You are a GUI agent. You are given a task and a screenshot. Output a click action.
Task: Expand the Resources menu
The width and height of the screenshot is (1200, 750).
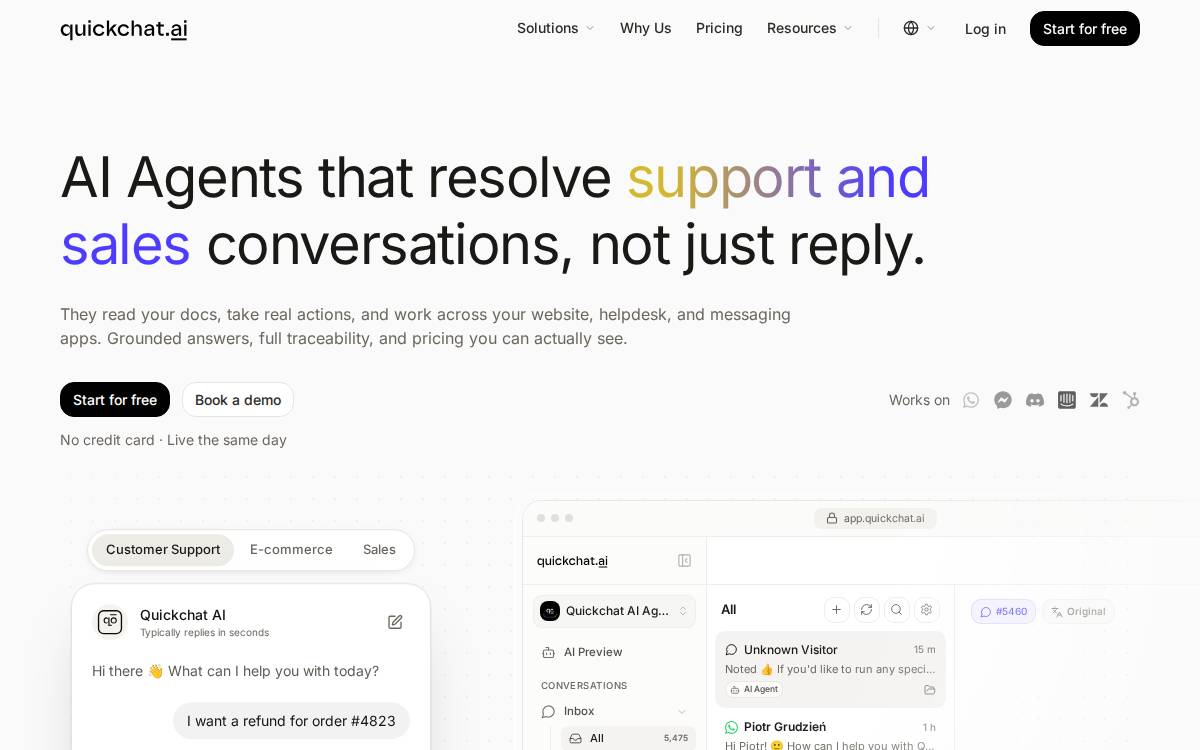click(x=810, y=28)
